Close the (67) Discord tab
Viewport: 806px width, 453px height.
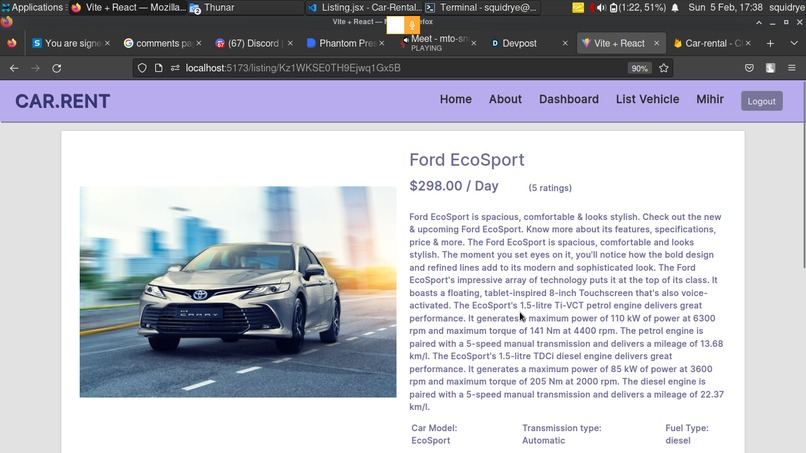[x=290, y=43]
